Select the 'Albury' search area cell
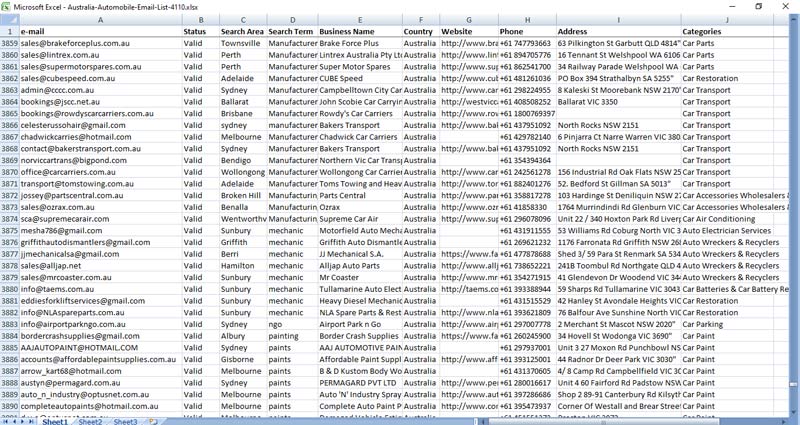800x425 pixels. (243, 336)
